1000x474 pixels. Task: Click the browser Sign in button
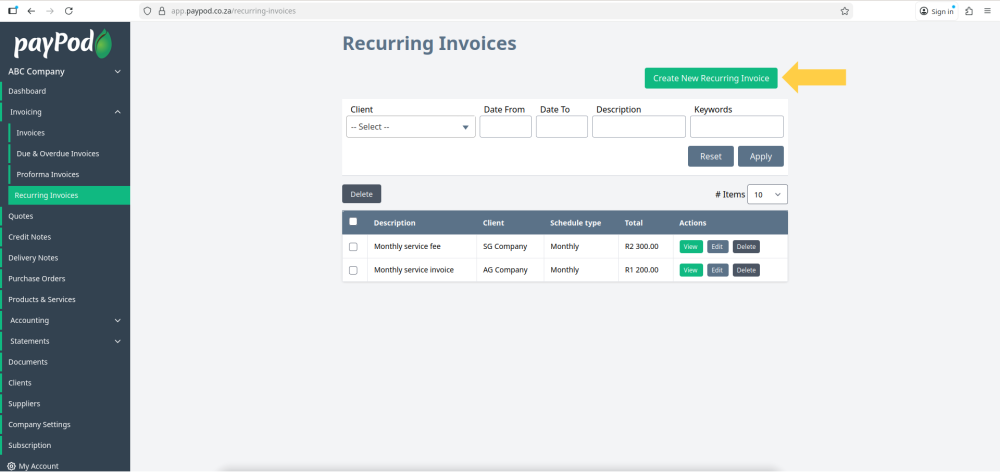pos(937,11)
